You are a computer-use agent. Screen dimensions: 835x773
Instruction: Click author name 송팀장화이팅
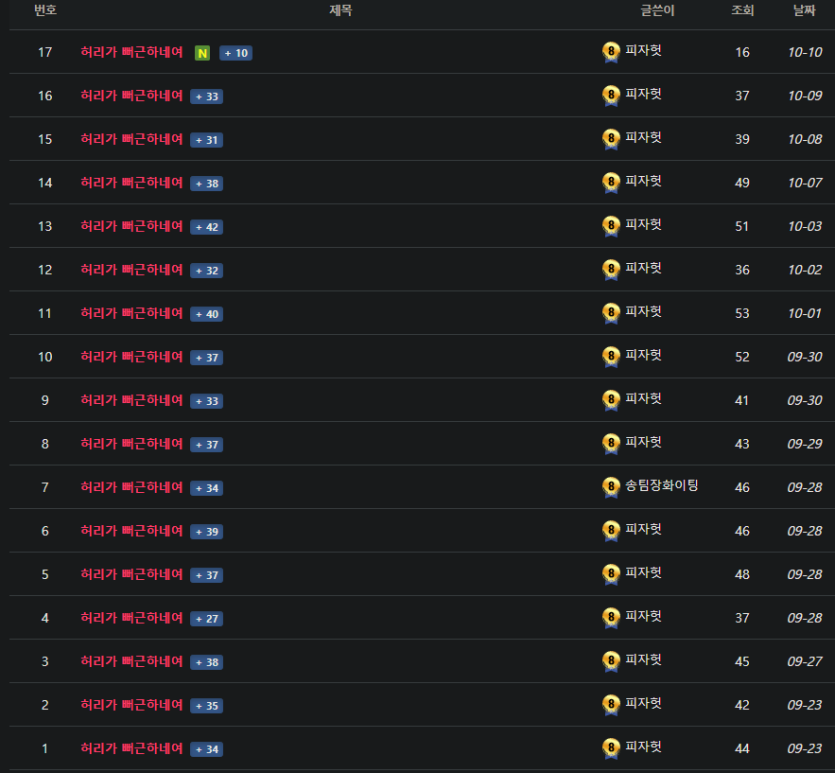pyautogui.click(x=661, y=486)
